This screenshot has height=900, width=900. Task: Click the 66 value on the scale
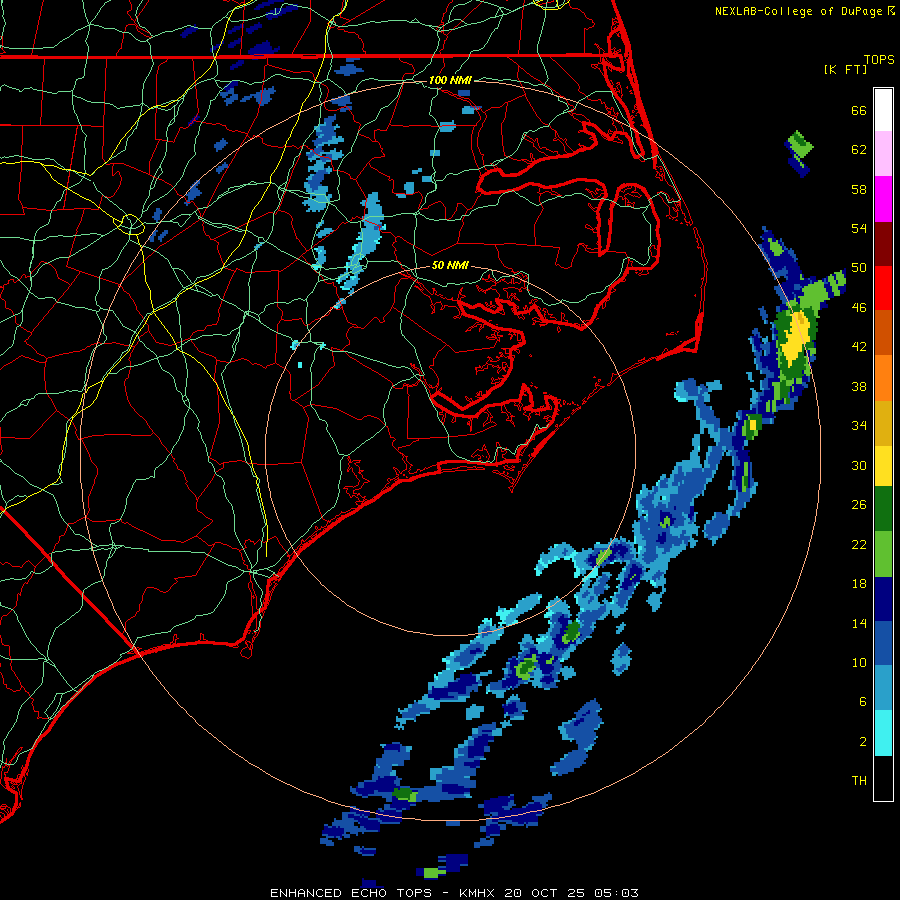tap(859, 111)
